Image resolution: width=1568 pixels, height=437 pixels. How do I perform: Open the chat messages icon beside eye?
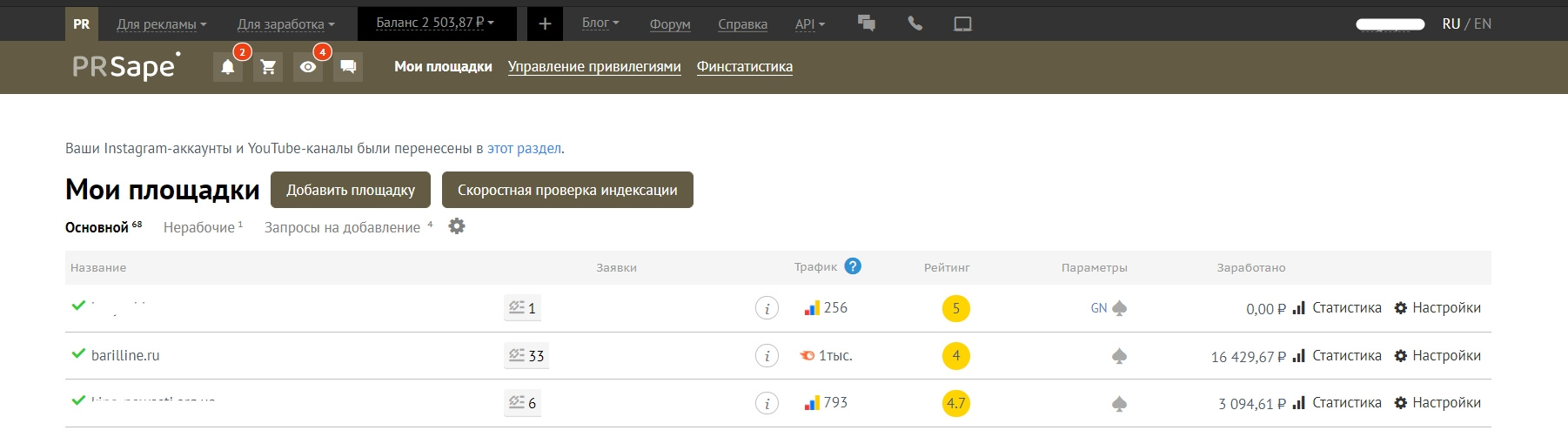(x=348, y=67)
